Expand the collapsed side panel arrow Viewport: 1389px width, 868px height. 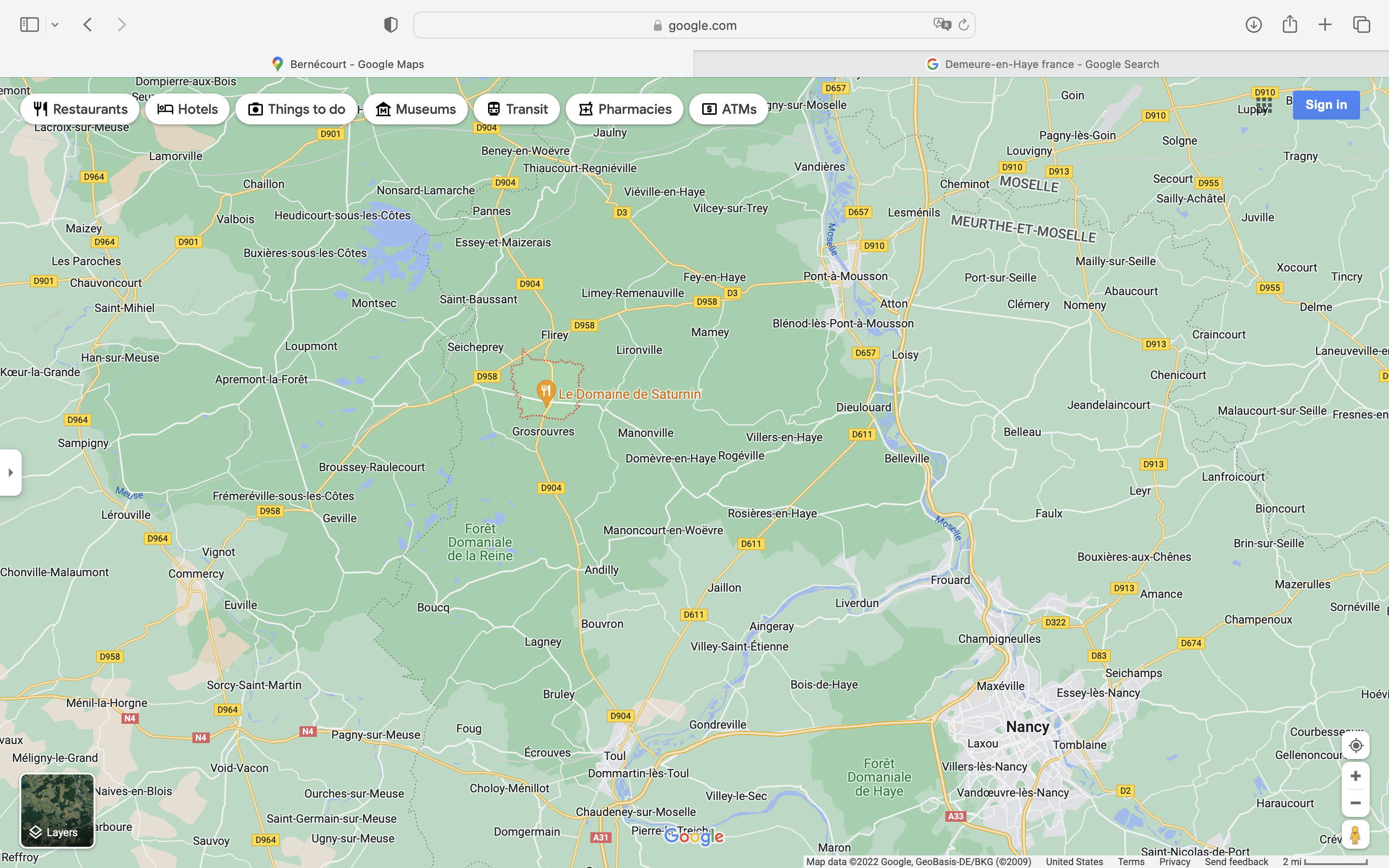point(10,473)
